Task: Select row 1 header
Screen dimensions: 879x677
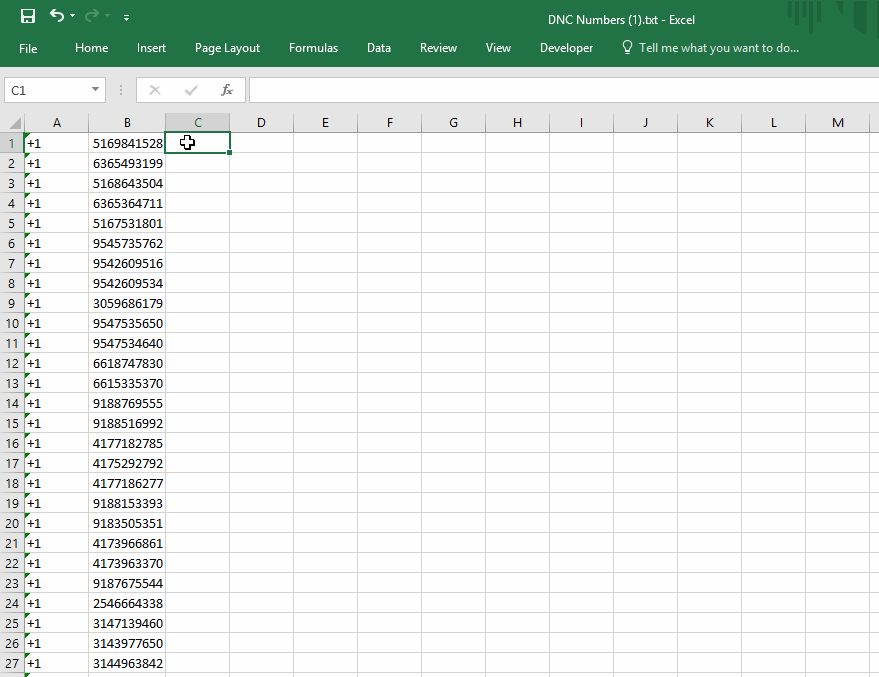Action: pyautogui.click(x=12, y=143)
